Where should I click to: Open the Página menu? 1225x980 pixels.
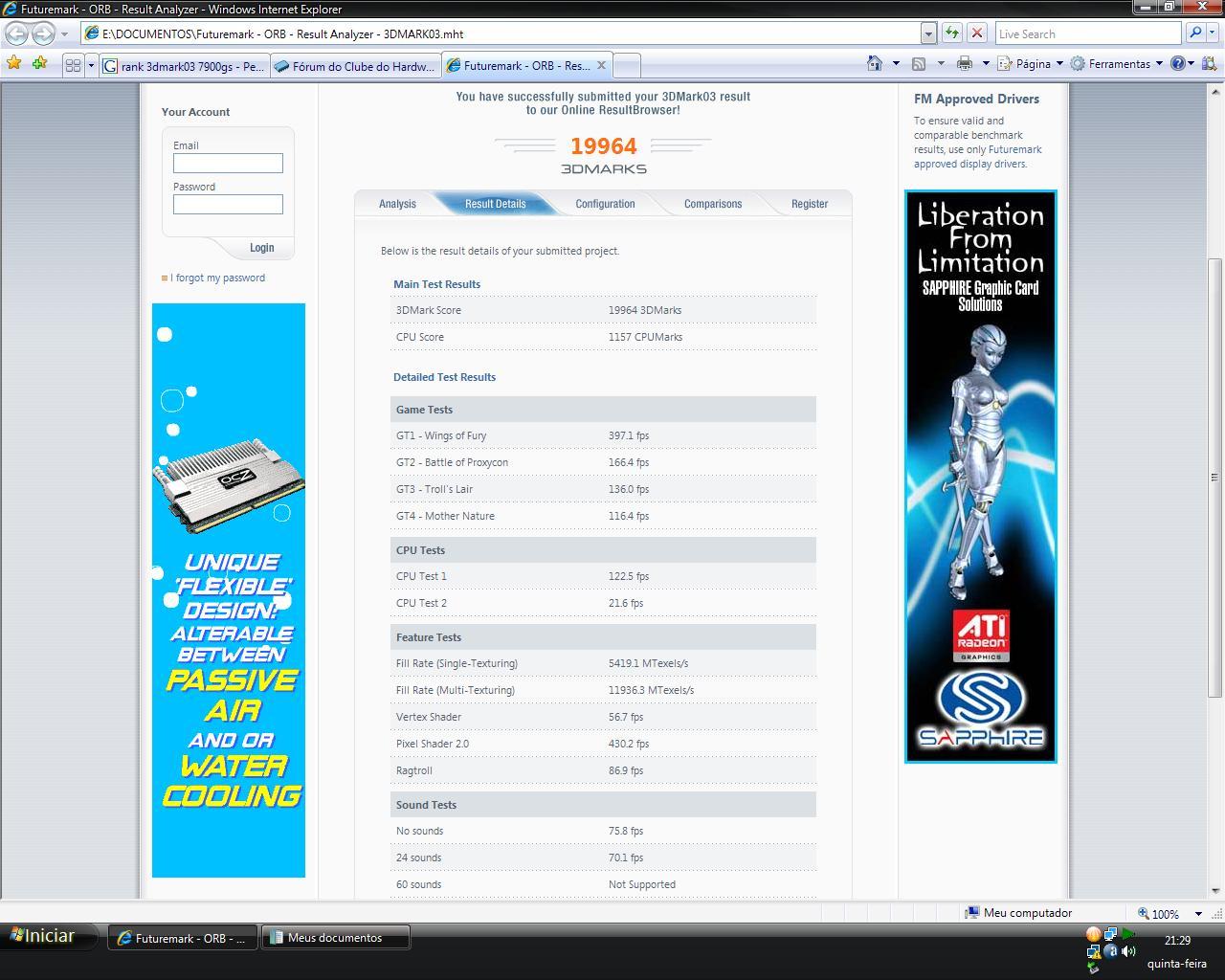tap(1031, 64)
